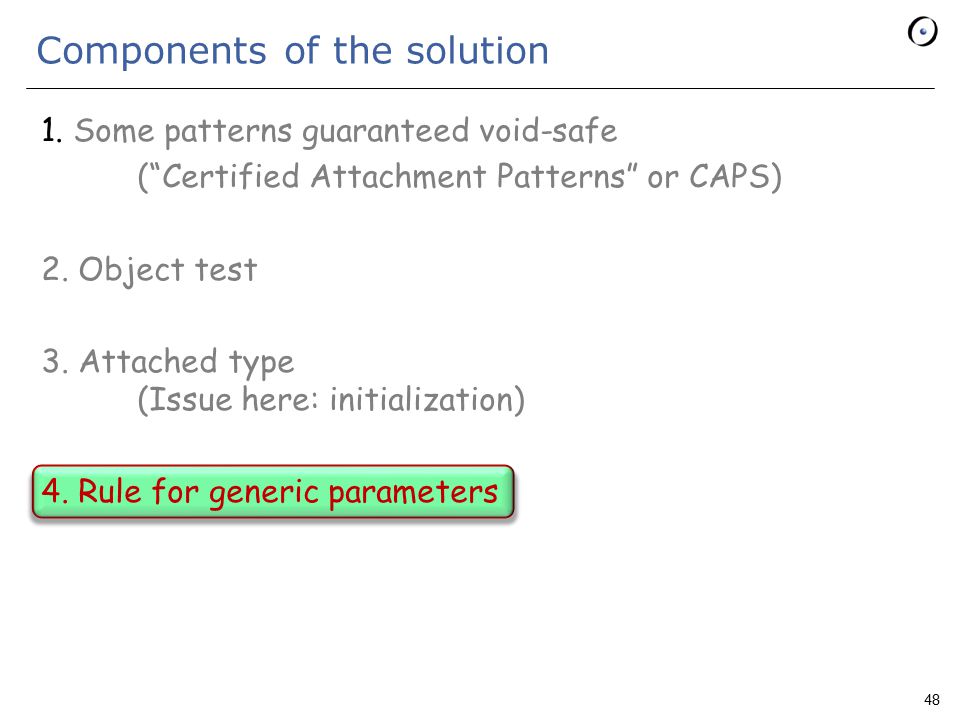Screen dimensions: 960x720
Task: Select the word initialization
Action: (421, 399)
